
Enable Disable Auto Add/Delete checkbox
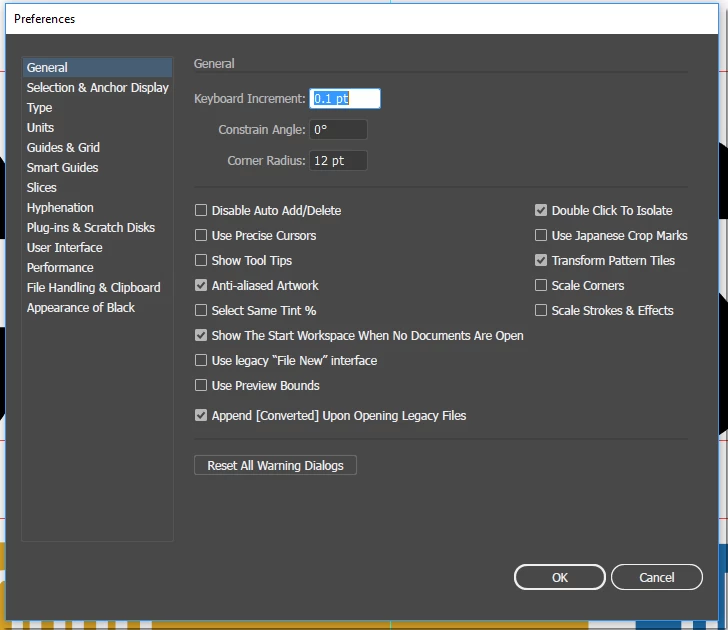pyautogui.click(x=201, y=210)
